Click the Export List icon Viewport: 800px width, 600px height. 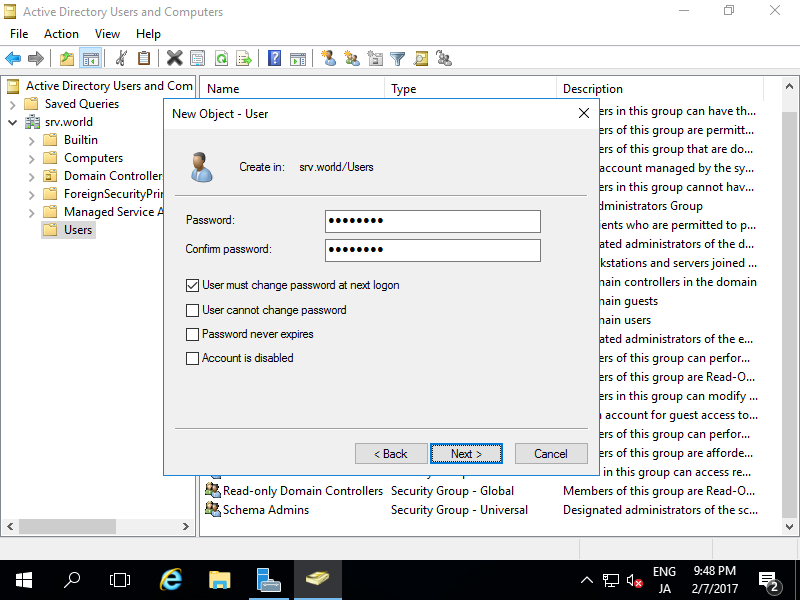[x=244, y=59]
